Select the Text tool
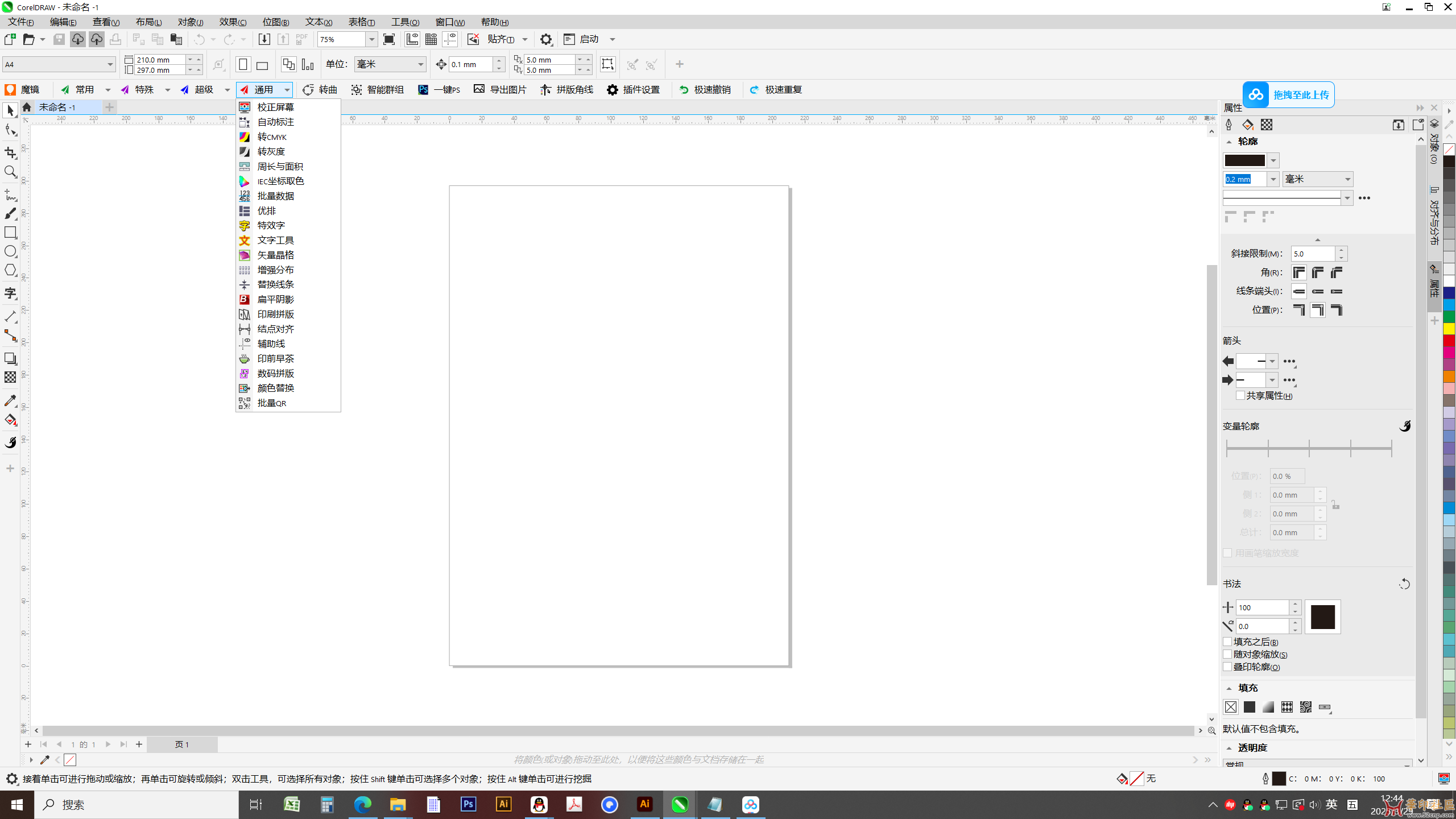This screenshot has width=1456, height=819. click(10, 293)
